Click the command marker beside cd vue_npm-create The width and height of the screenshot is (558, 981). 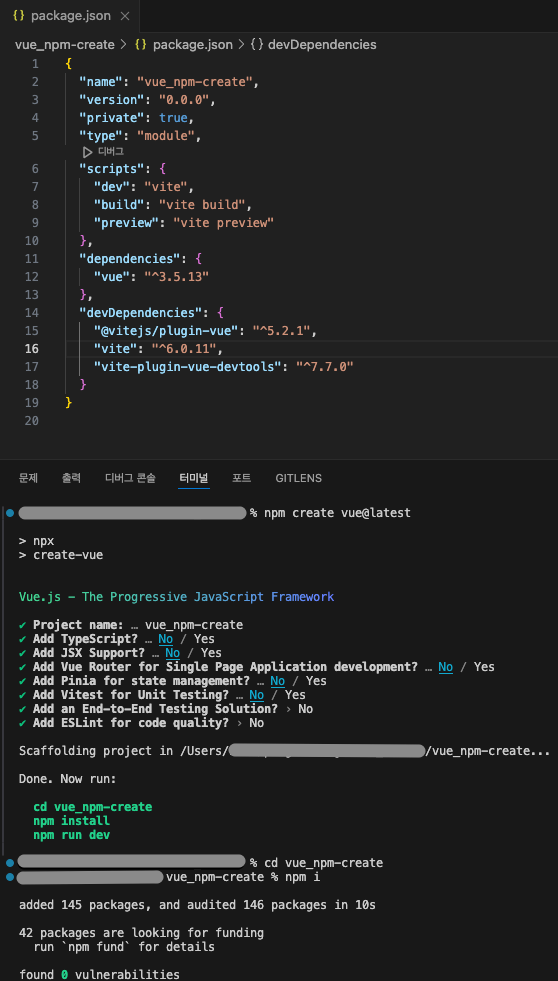(x=9, y=863)
